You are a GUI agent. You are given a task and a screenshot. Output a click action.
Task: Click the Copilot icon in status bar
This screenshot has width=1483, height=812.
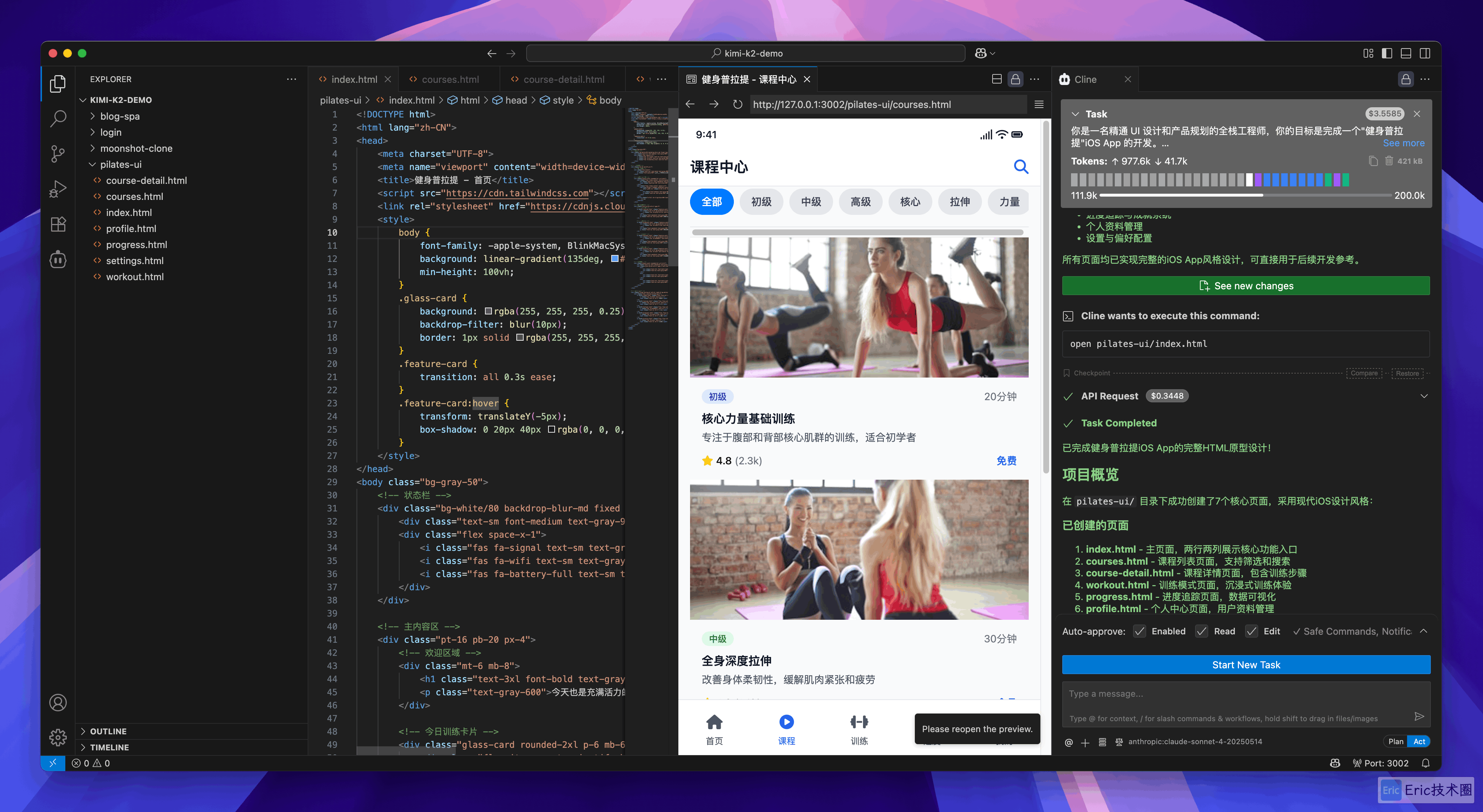(x=1335, y=763)
